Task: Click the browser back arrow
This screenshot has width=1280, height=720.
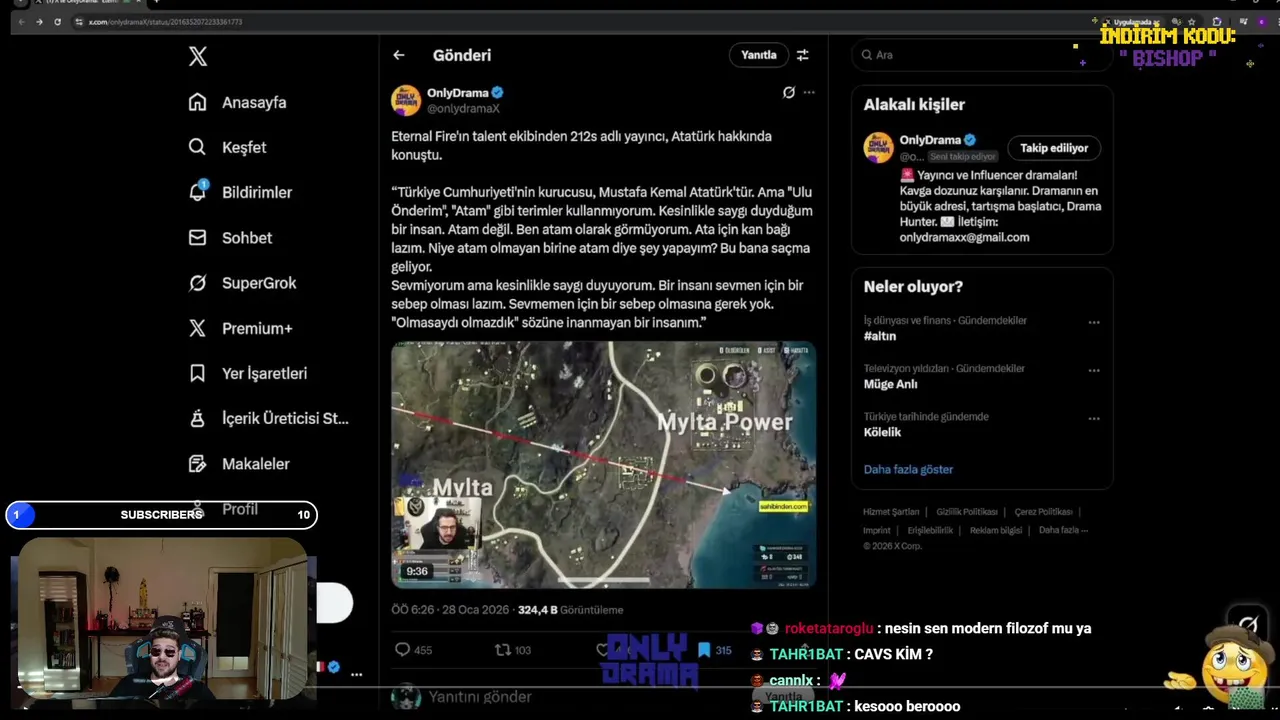Action: tap(22, 21)
